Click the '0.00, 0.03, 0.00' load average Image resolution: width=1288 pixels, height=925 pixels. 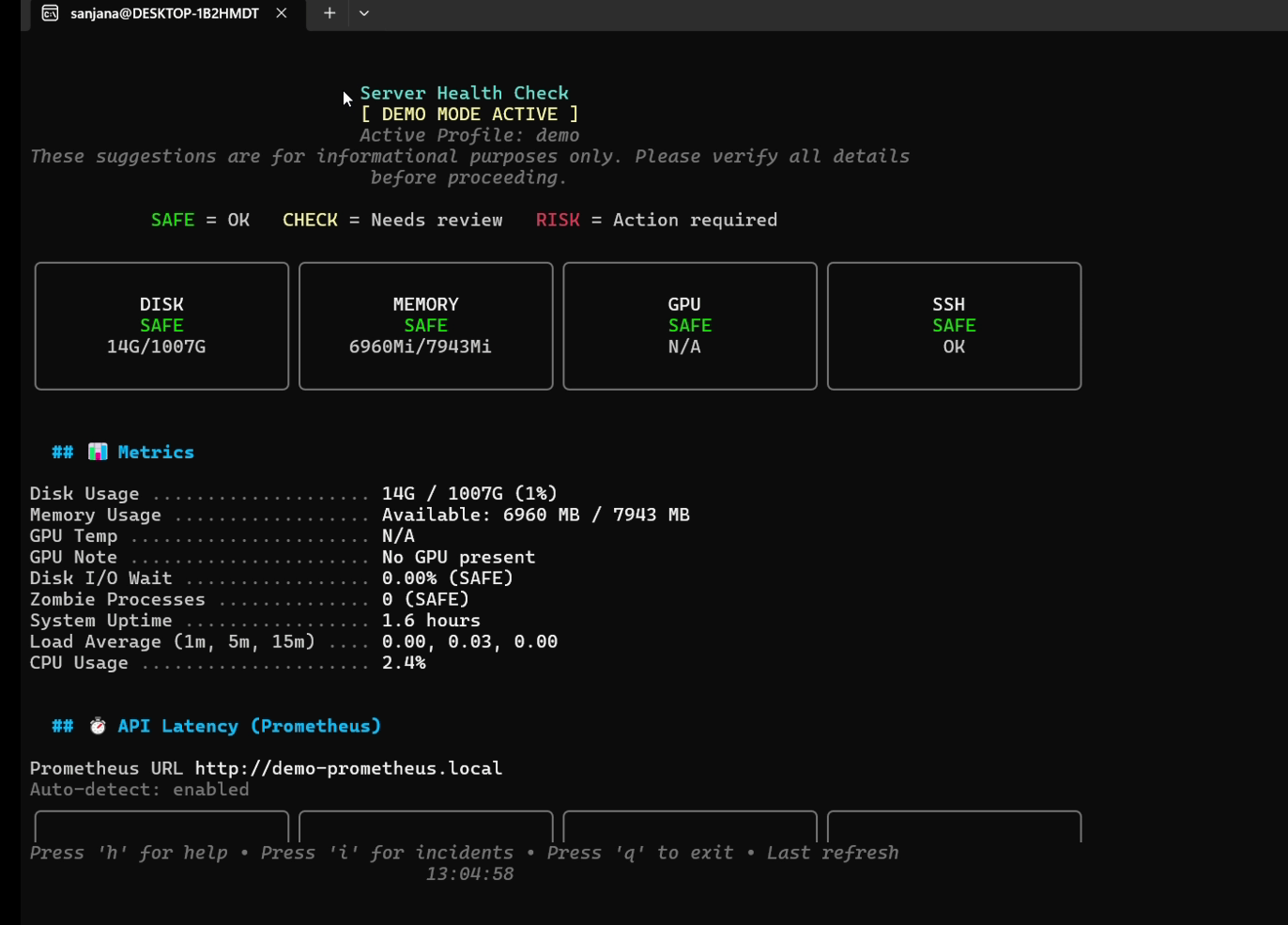(469, 641)
